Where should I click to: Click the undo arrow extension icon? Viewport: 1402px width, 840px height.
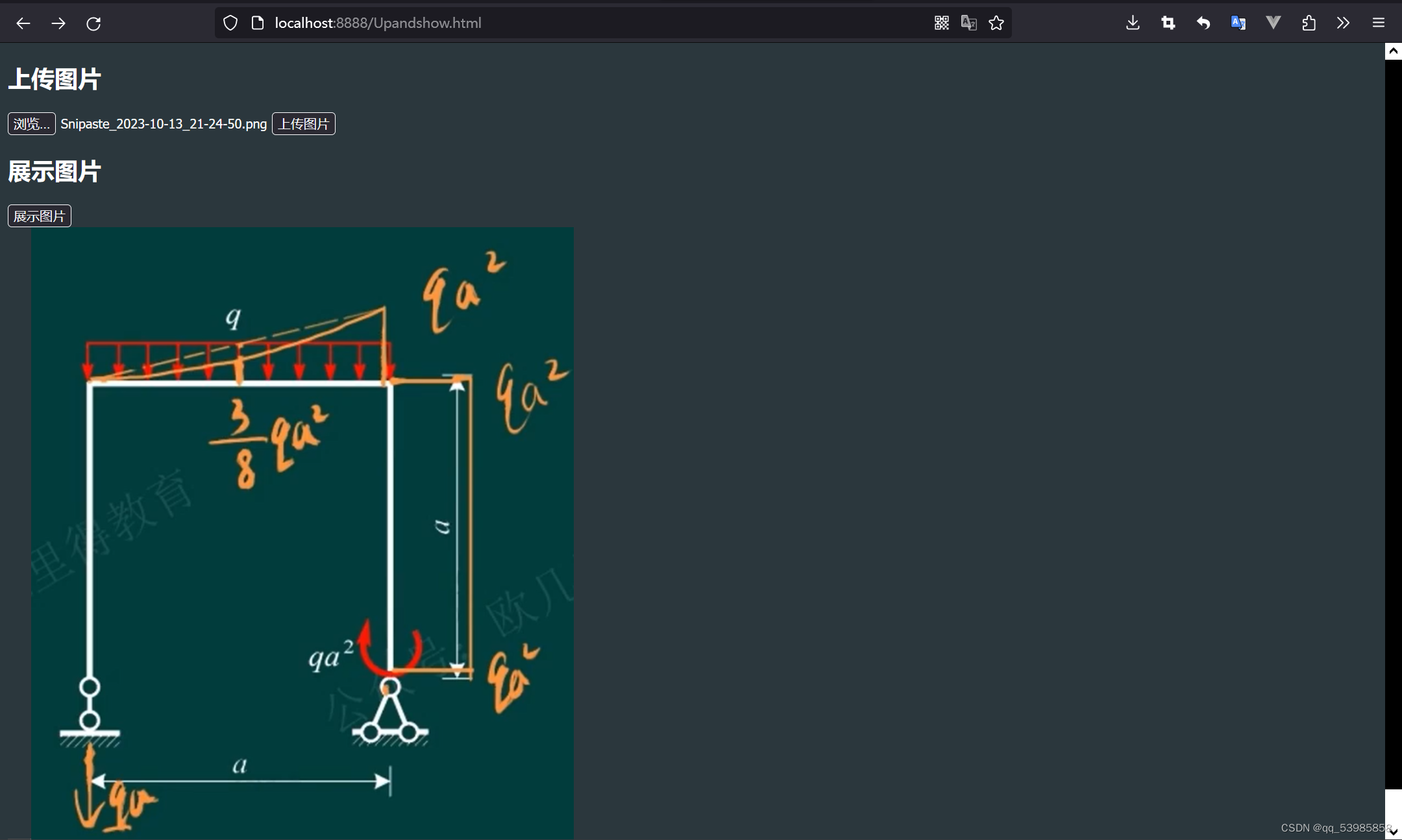pyautogui.click(x=1203, y=23)
